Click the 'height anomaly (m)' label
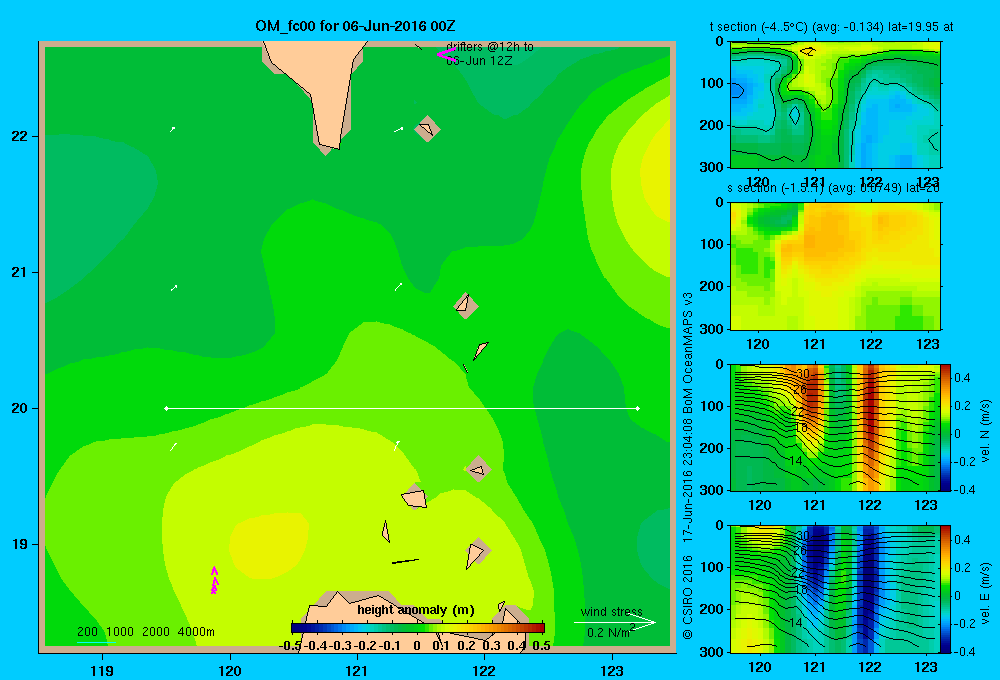 point(416,610)
